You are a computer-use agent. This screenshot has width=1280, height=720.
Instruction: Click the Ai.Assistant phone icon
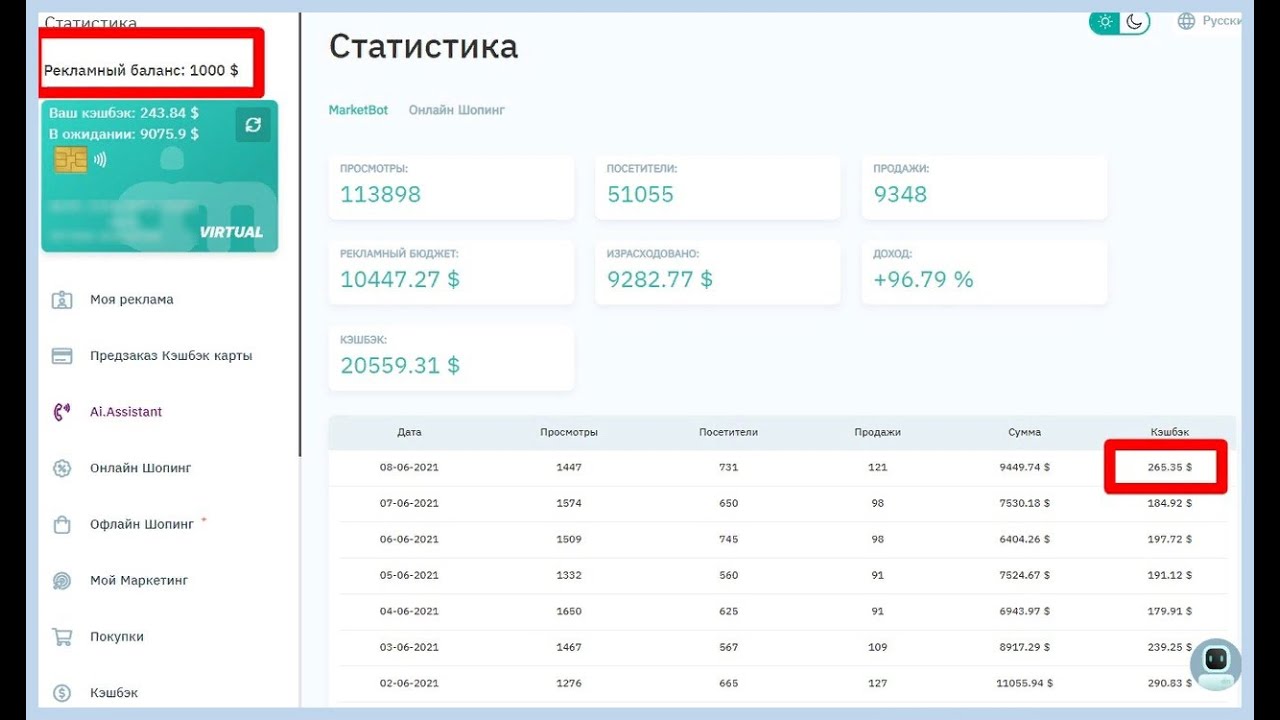[x=62, y=412]
